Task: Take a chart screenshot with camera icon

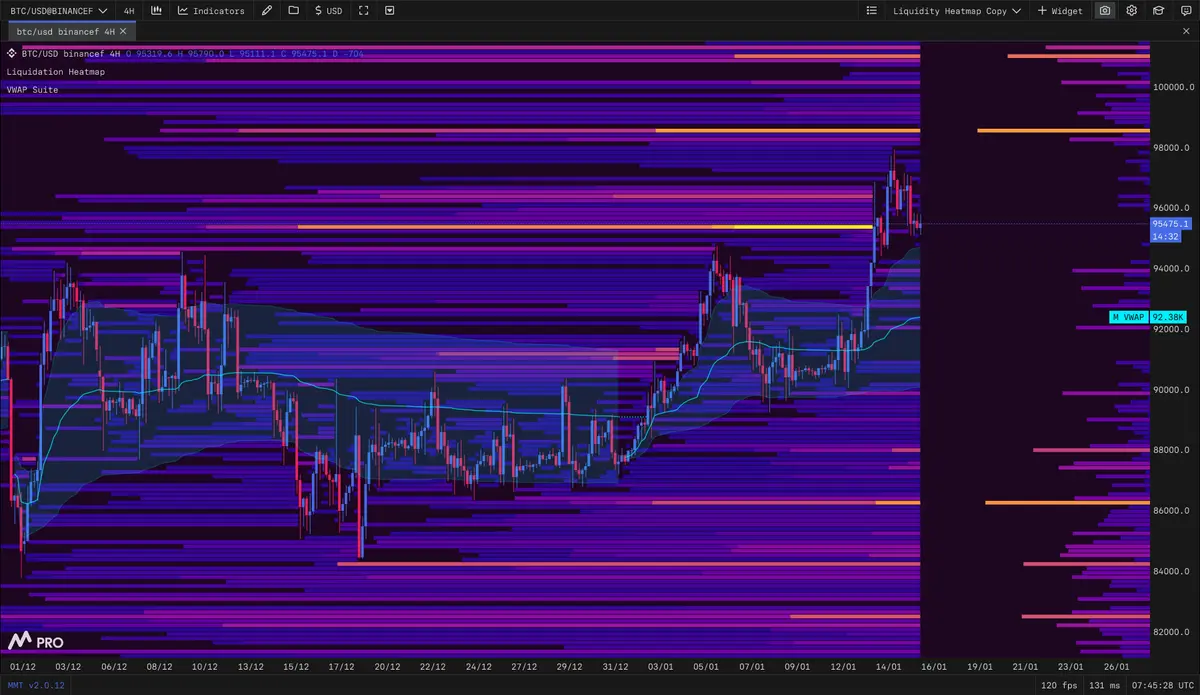Action: click(1105, 11)
